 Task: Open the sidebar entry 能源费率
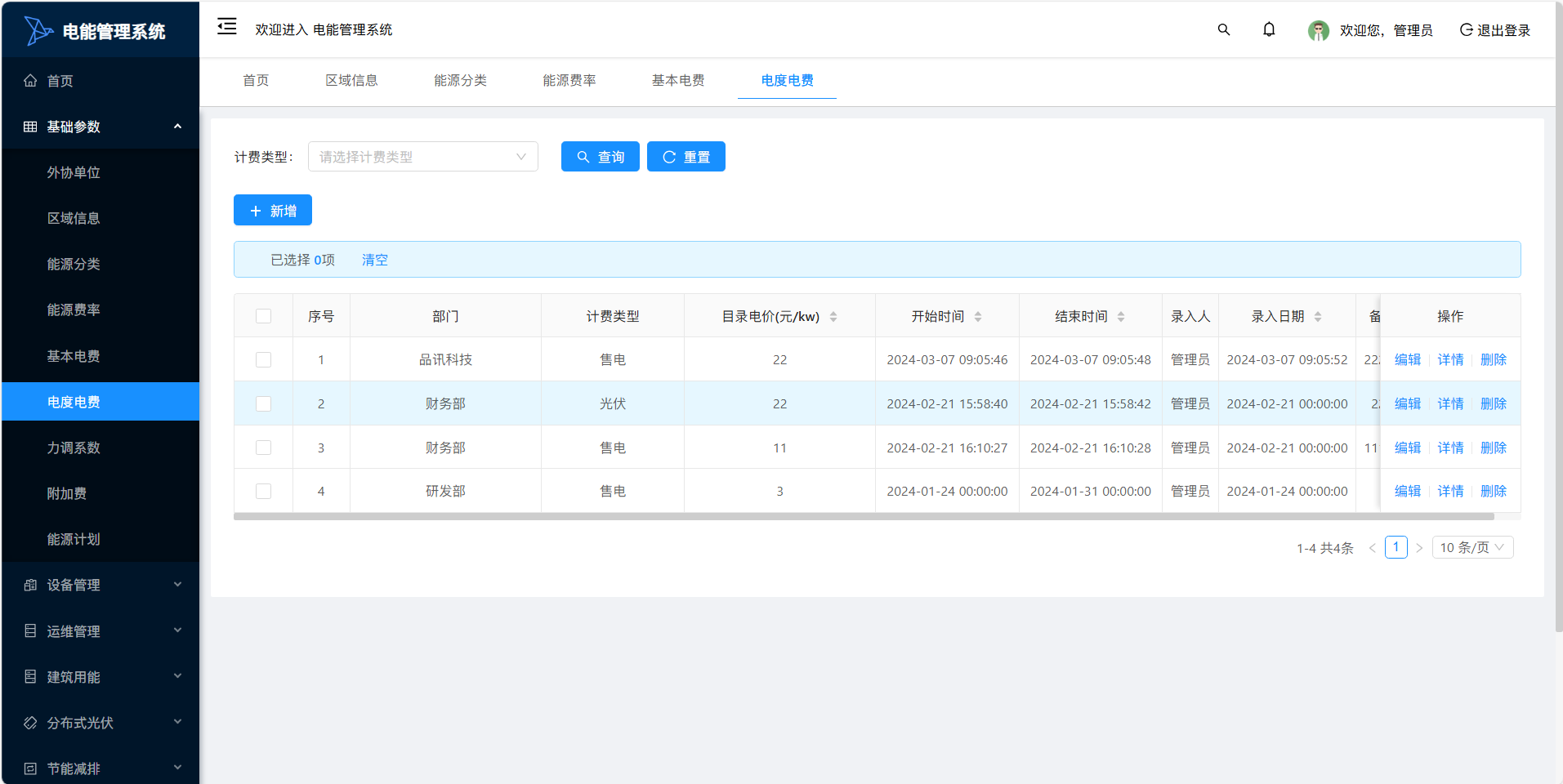click(100, 310)
